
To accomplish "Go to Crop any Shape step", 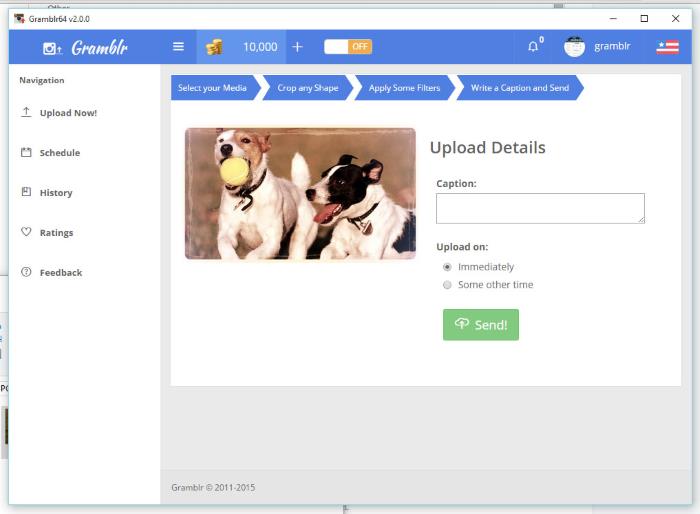I will [x=308, y=88].
